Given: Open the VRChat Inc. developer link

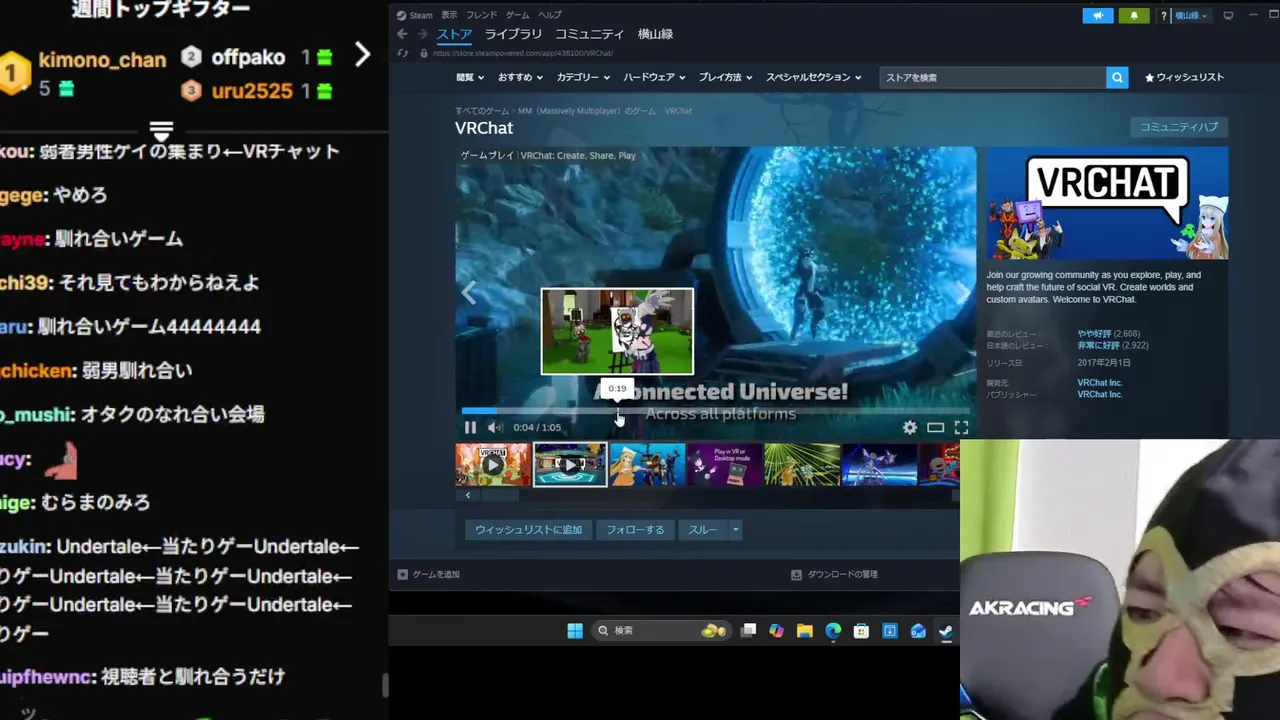Looking at the screenshot, I should point(1099,383).
